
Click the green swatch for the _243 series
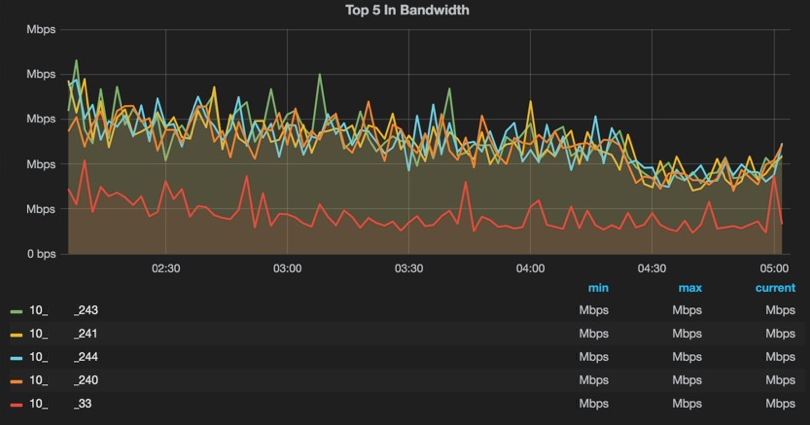(x=17, y=311)
